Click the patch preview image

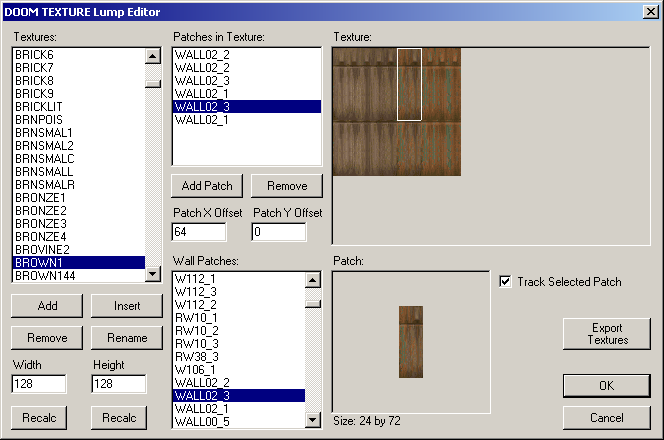(411, 342)
